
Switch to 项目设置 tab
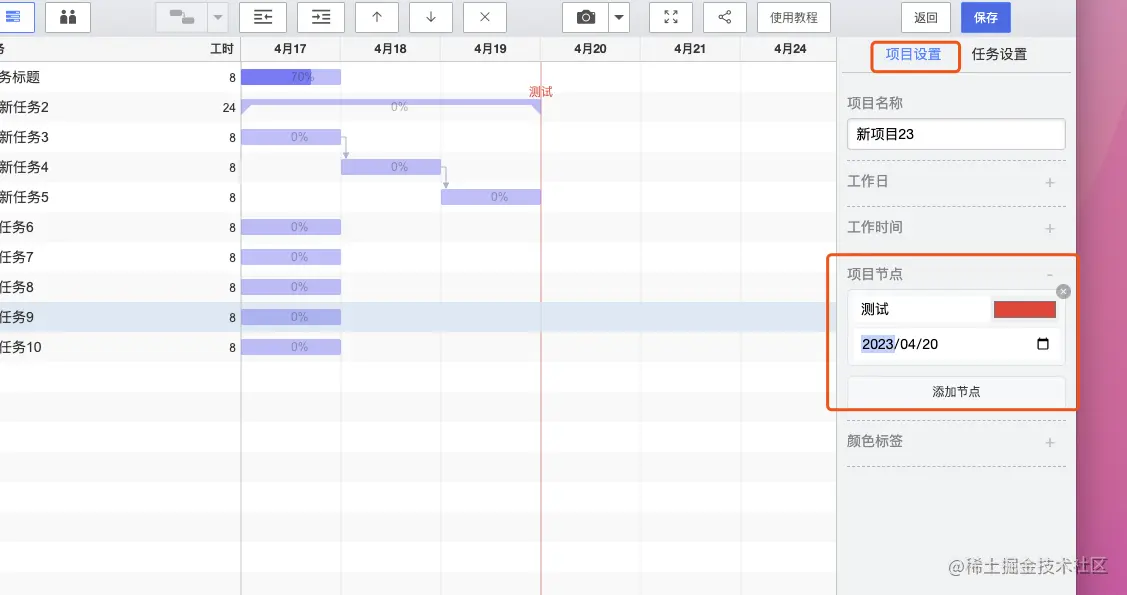(x=913, y=55)
